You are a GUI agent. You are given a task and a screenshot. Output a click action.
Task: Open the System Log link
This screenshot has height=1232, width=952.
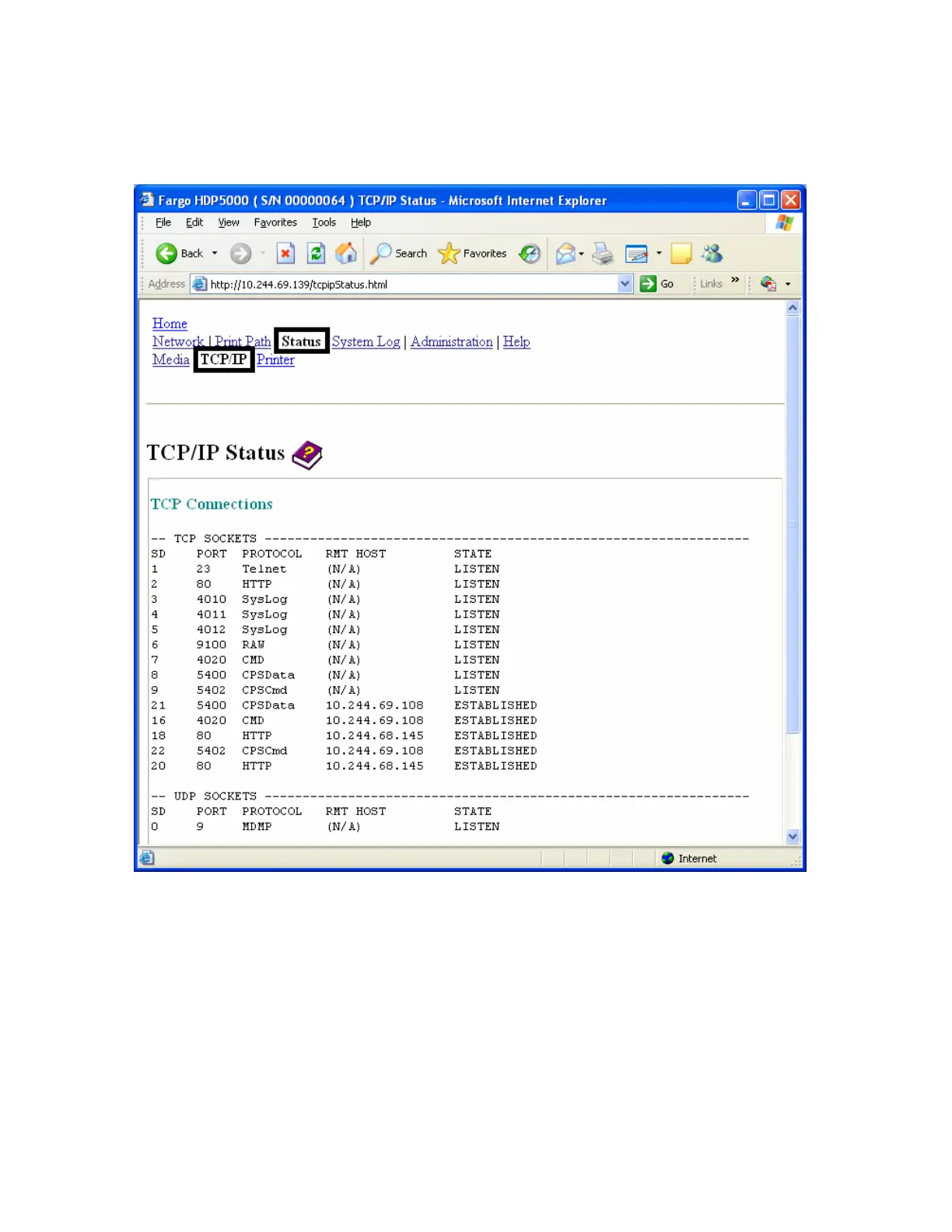(366, 341)
